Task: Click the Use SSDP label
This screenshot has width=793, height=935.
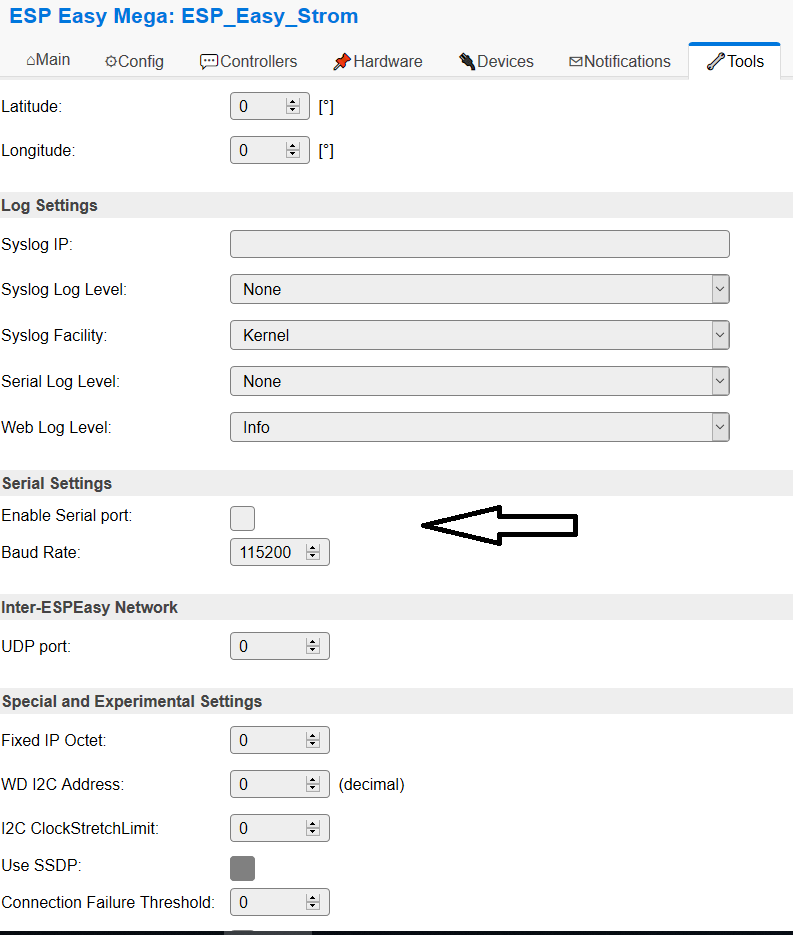Action: coord(41,865)
